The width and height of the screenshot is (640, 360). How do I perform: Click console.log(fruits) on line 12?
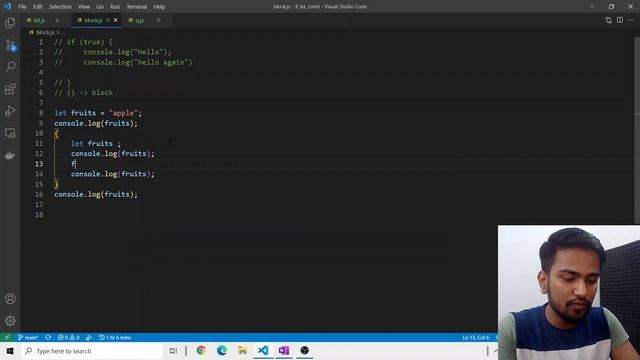coord(113,154)
